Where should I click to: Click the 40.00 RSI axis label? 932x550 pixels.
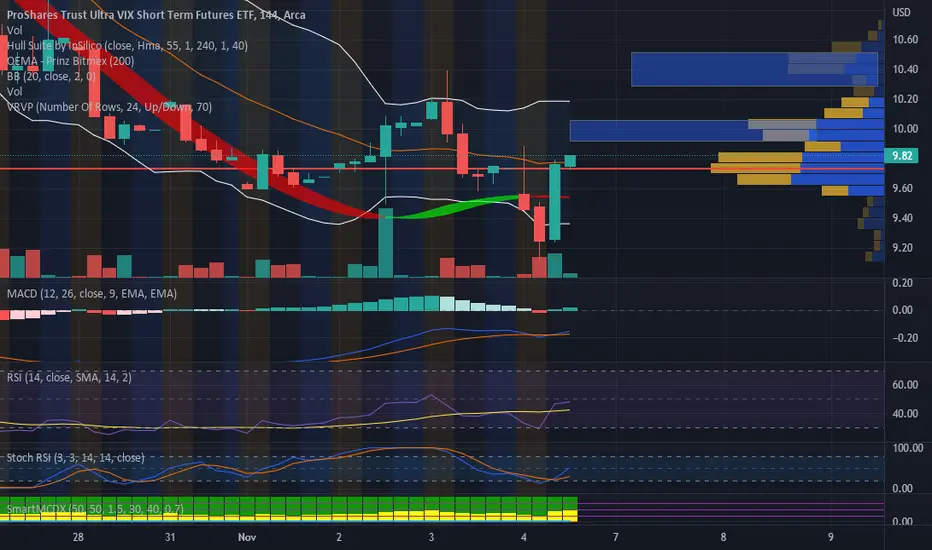click(905, 413)
